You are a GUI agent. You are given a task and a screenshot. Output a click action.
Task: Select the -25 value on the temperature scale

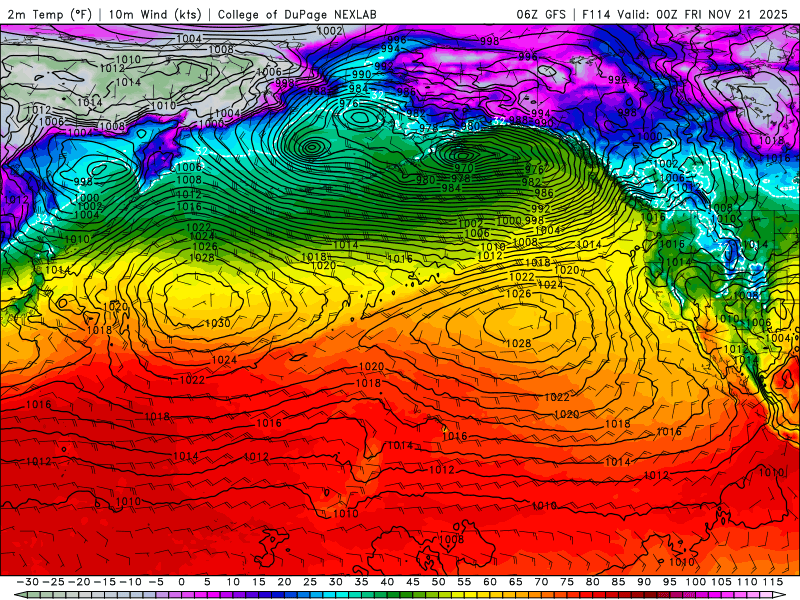(54, 582)
